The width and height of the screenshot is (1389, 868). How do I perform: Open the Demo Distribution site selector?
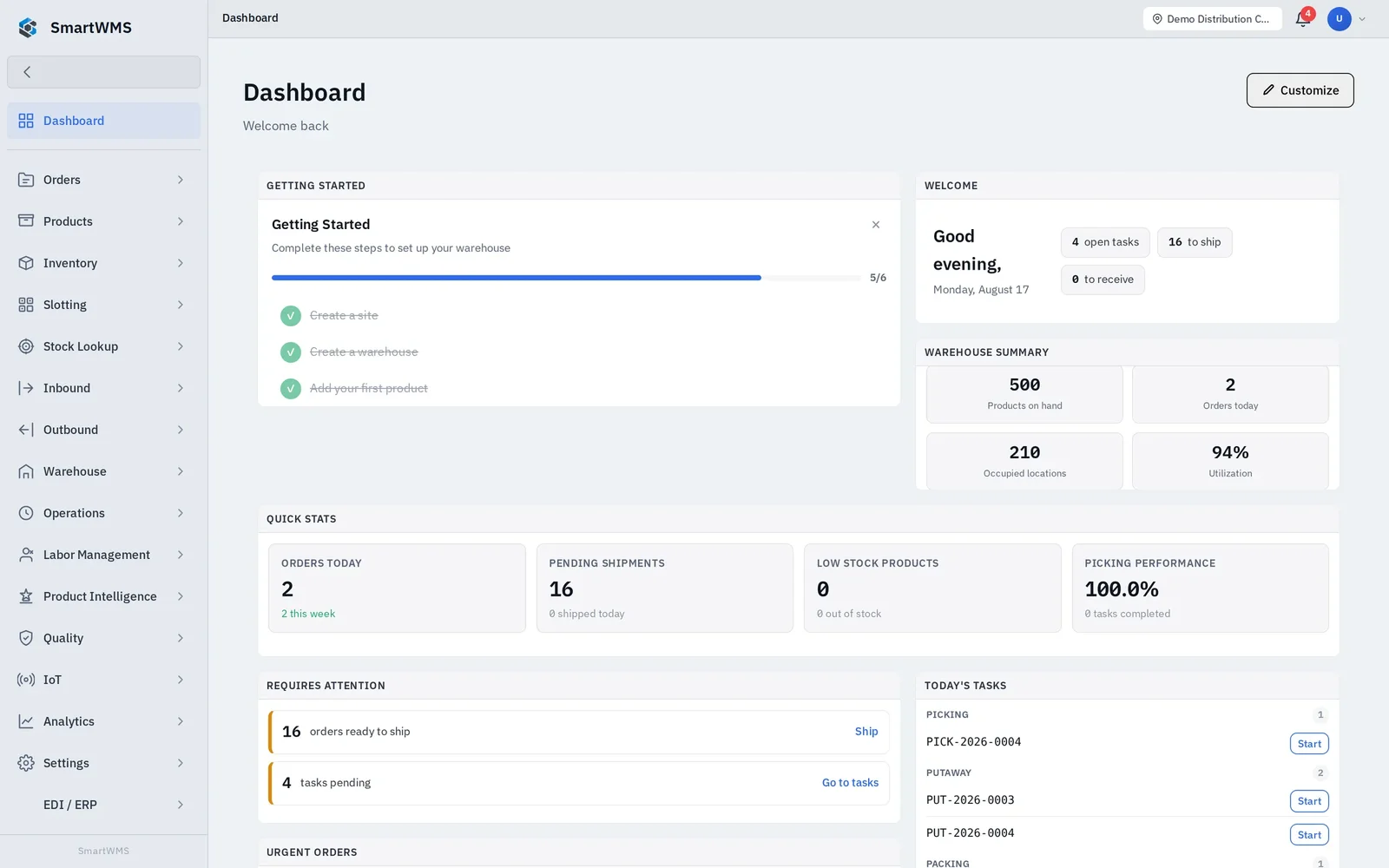[x=1212, y=18]
